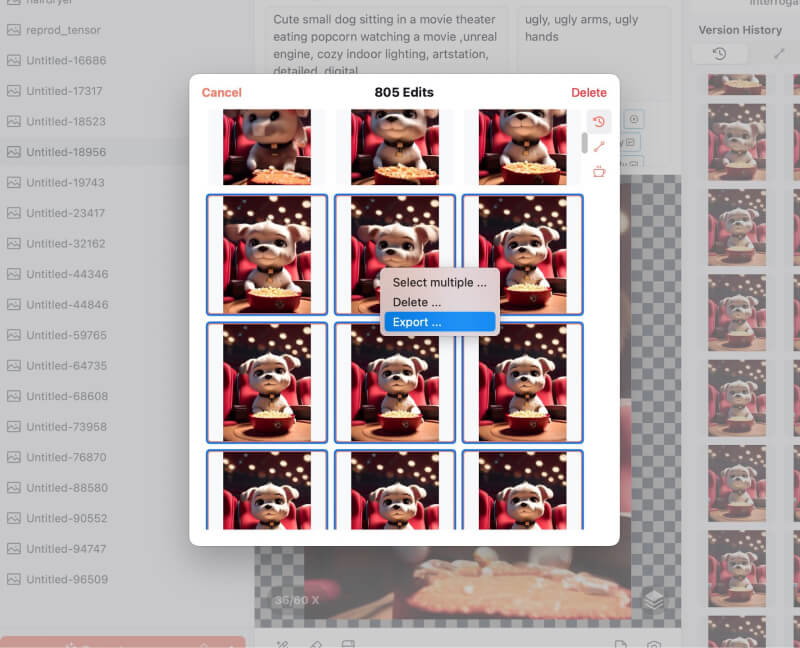Open the layers stack icon on the canvas
800x648 pixels.
(x=654, y=599)
